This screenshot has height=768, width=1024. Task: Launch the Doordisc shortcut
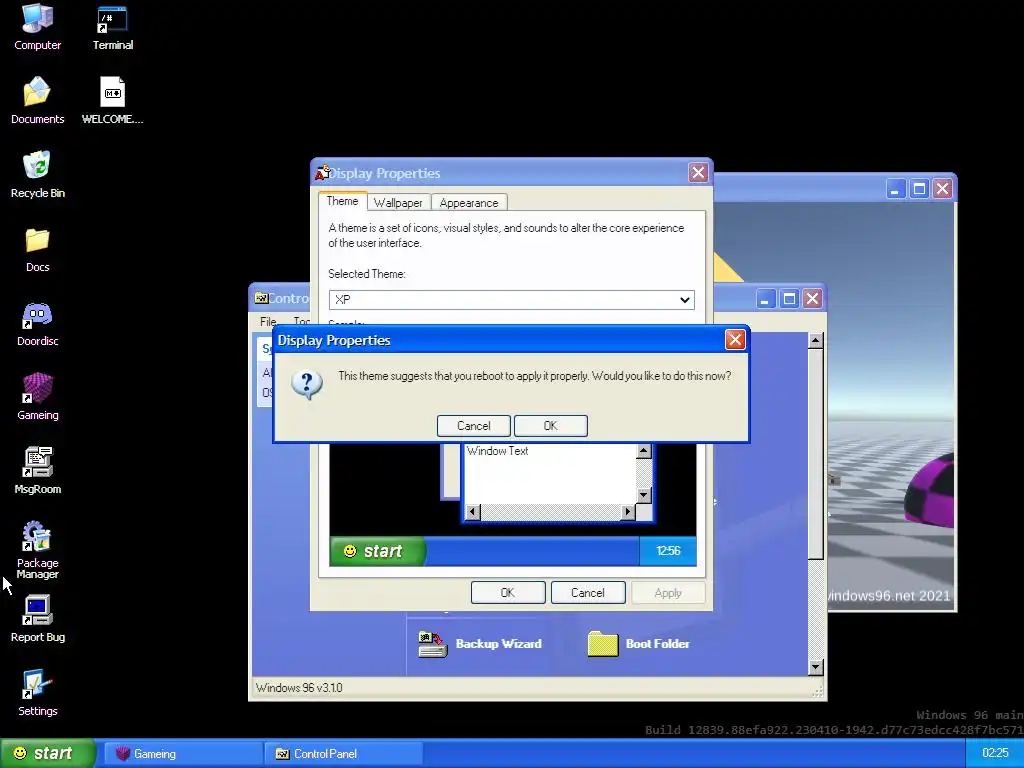(x=37, y=323)
